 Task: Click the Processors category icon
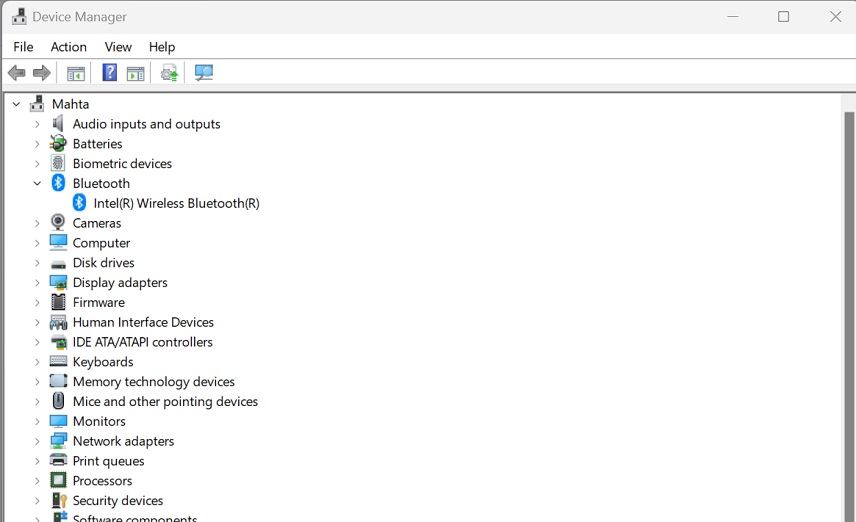[x=58, y=481]
